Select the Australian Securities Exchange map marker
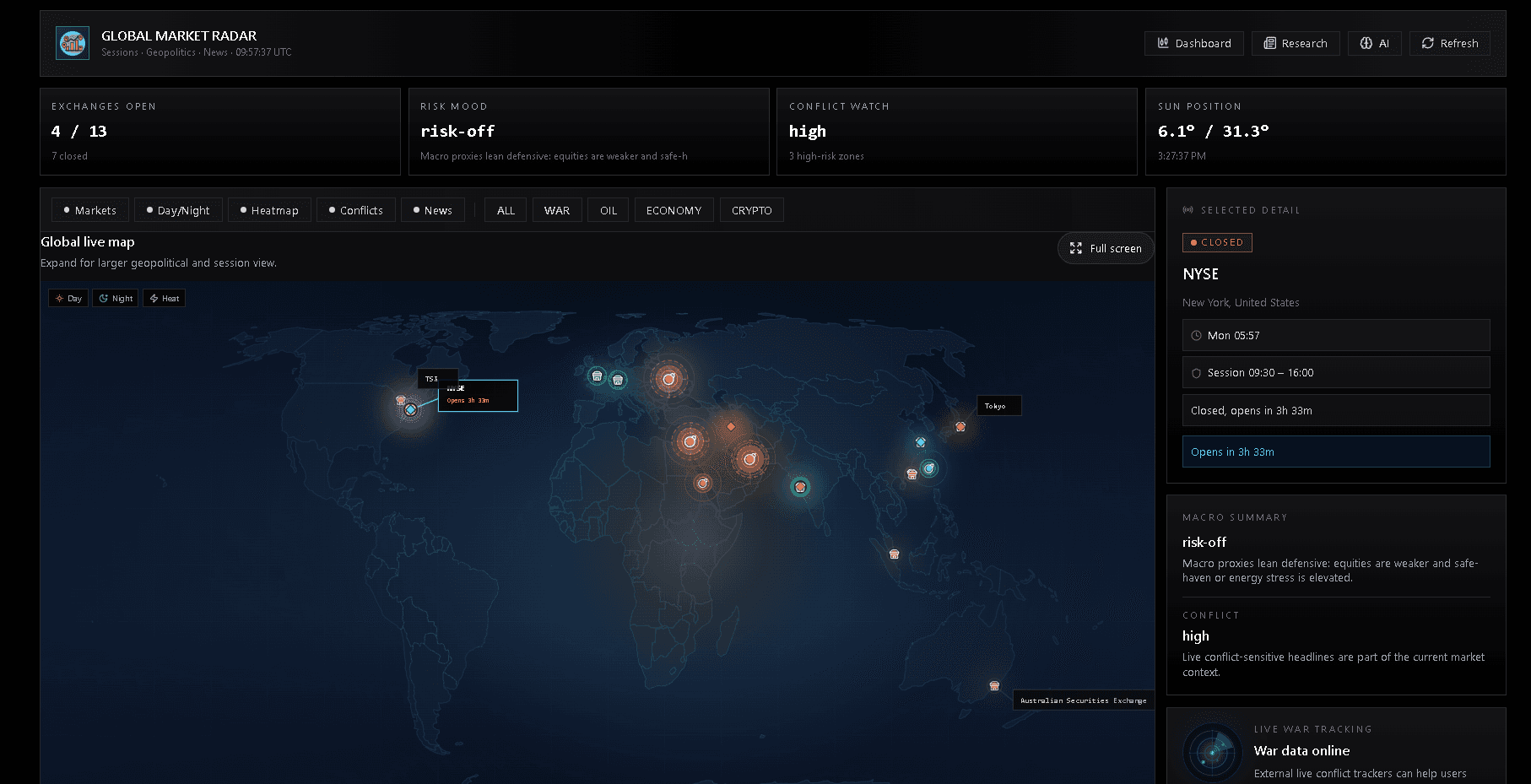This screenshot has height=784, width=1531. point(994,686)
